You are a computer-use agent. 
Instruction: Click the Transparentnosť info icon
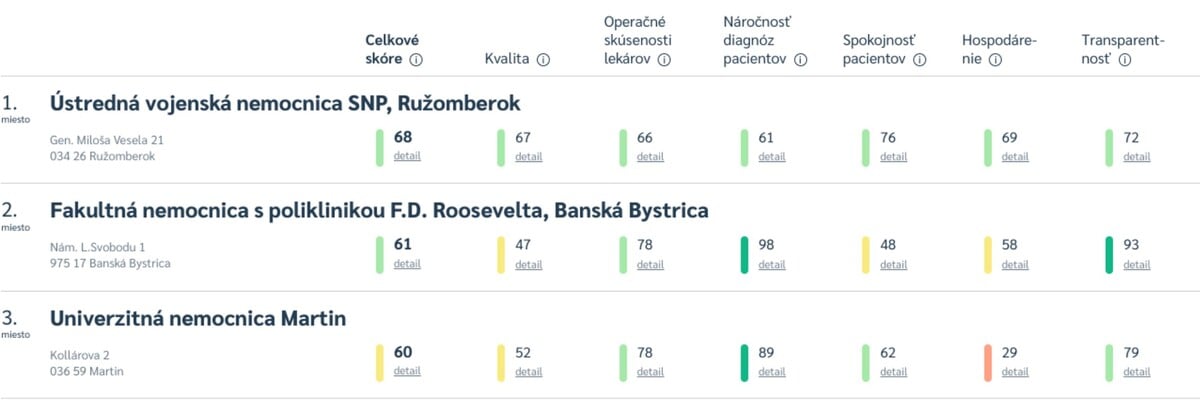click(1125, 60)
